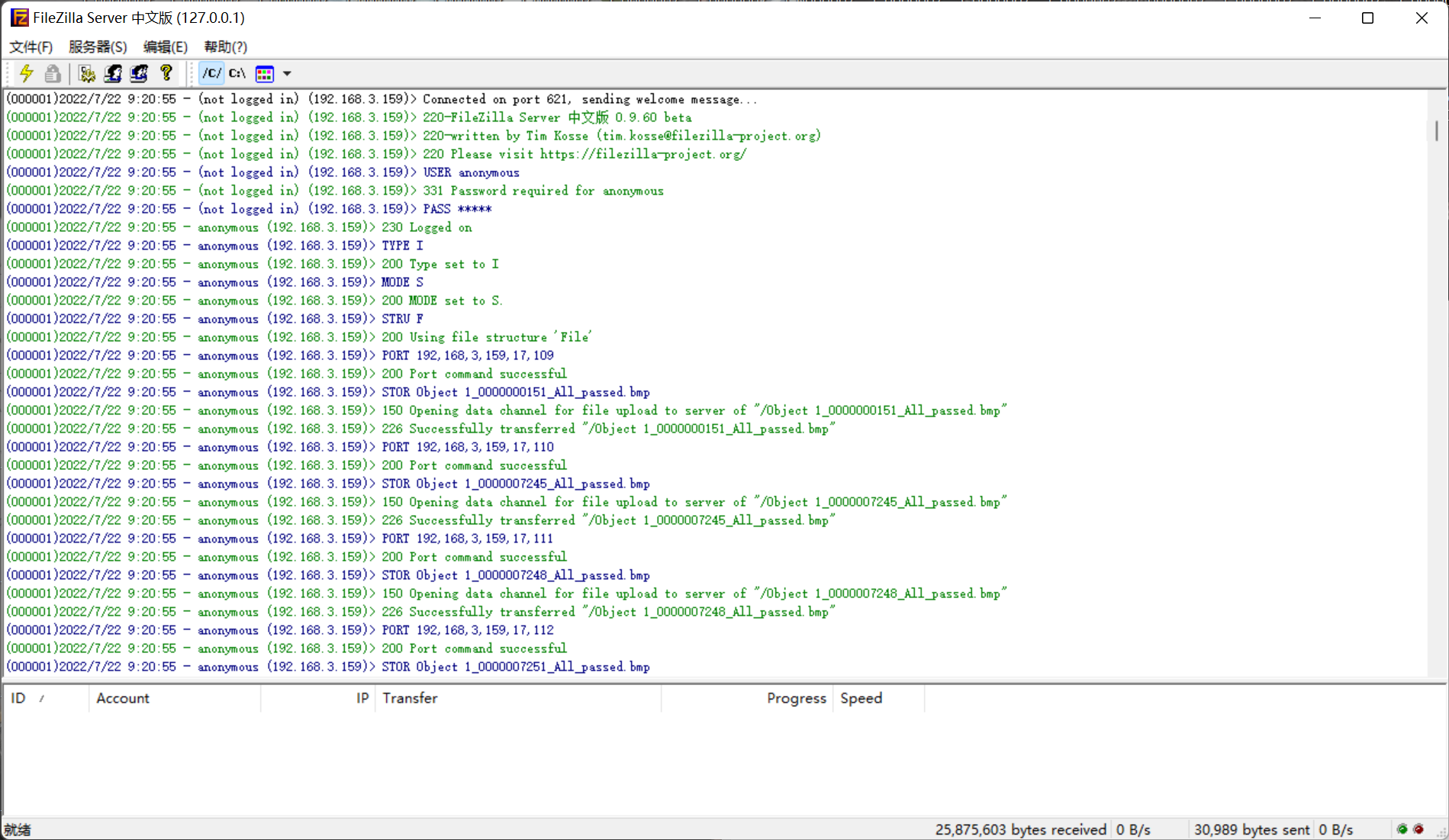
Task: Maximize the FileZilla Server window
Action: 1367,18
